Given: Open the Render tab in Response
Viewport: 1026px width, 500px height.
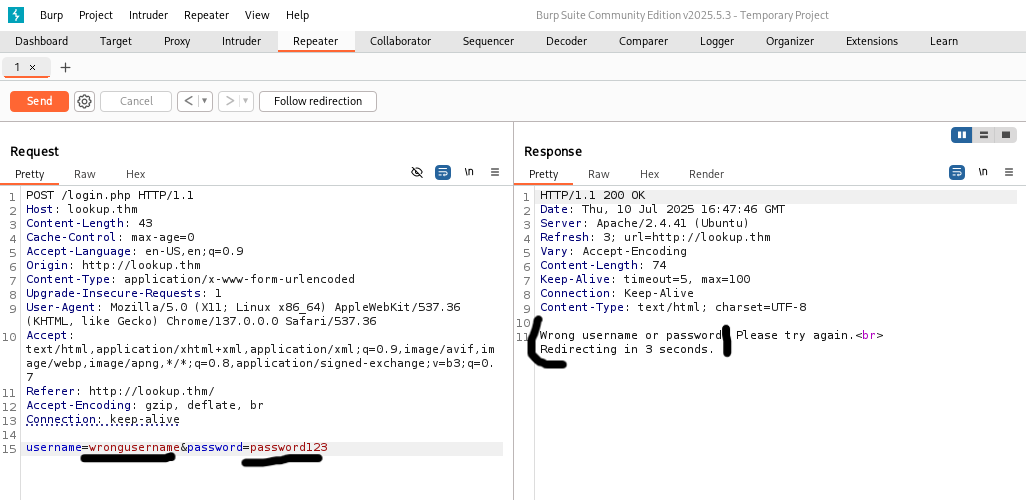Looking at the screenshot, I should pos(706,174).
